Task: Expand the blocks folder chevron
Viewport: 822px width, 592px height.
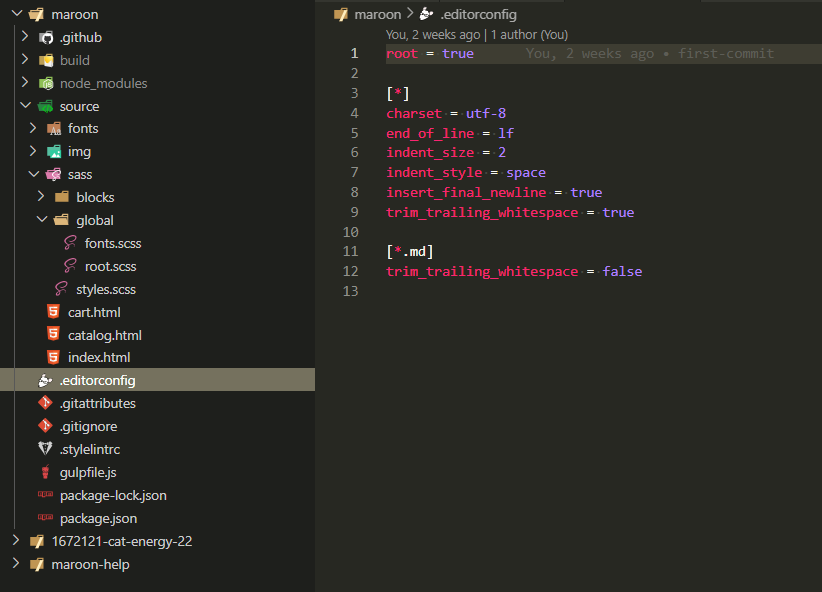Action: pyautogui.click(x=41, y=197)
